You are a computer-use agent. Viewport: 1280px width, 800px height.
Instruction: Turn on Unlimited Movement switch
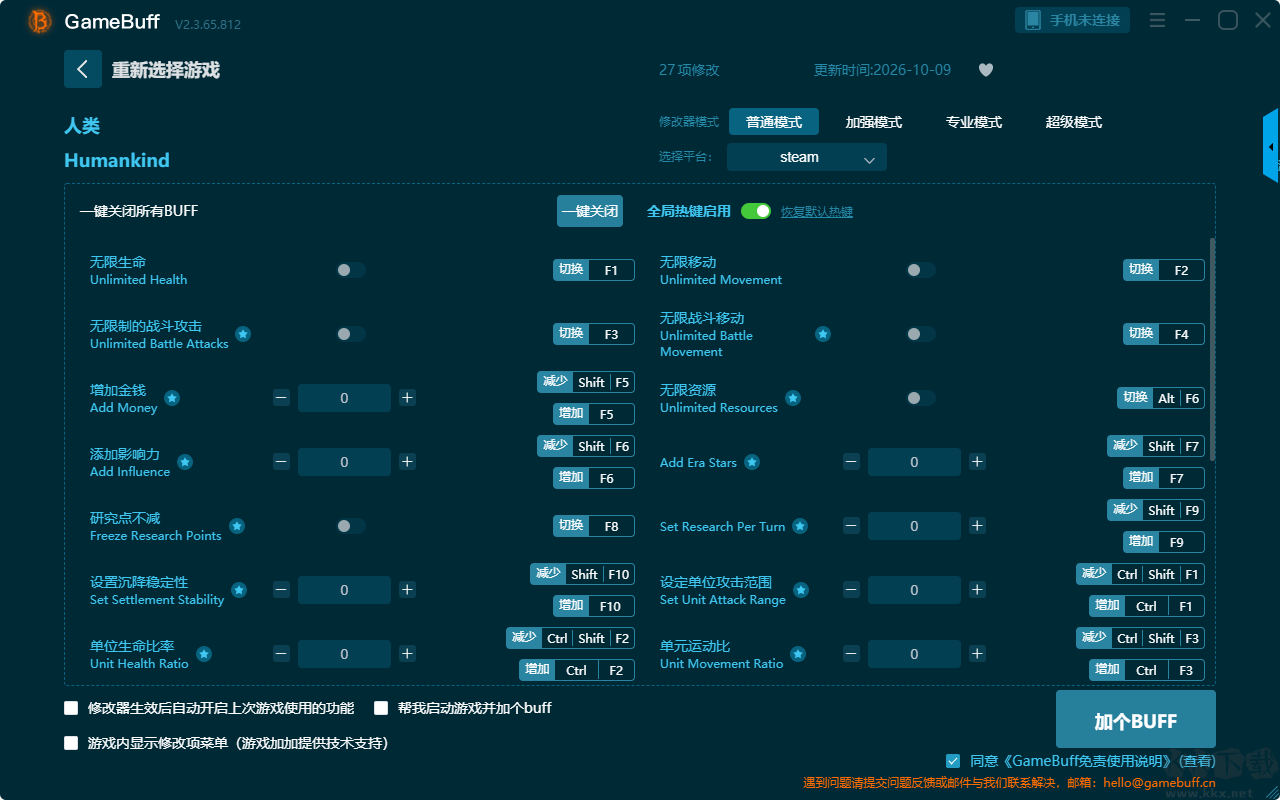pyautogui.click(x=921, y=270)
